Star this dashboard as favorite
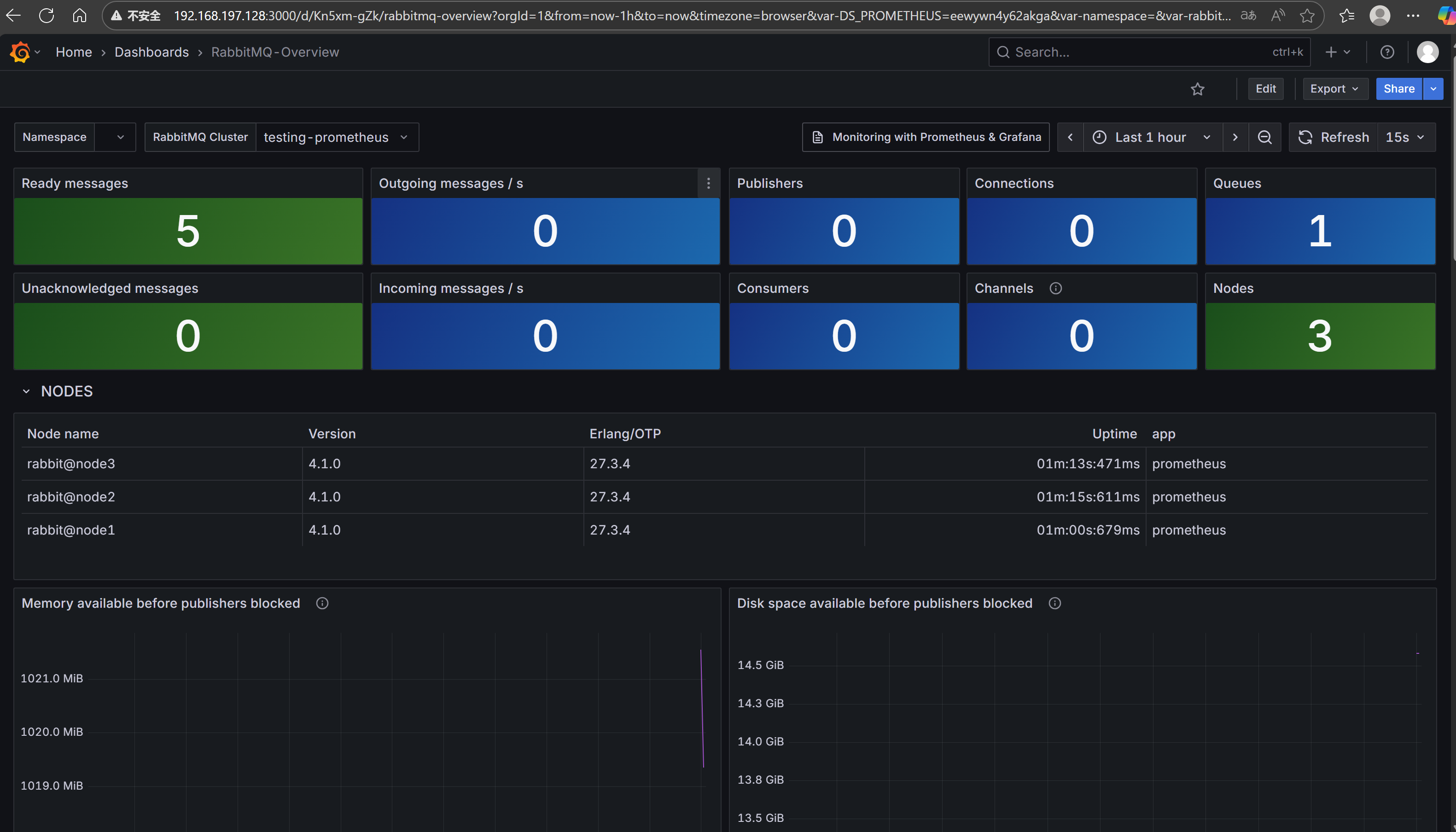The width and height of the screenshot is (1456, 832). (x=1198, y=89)
